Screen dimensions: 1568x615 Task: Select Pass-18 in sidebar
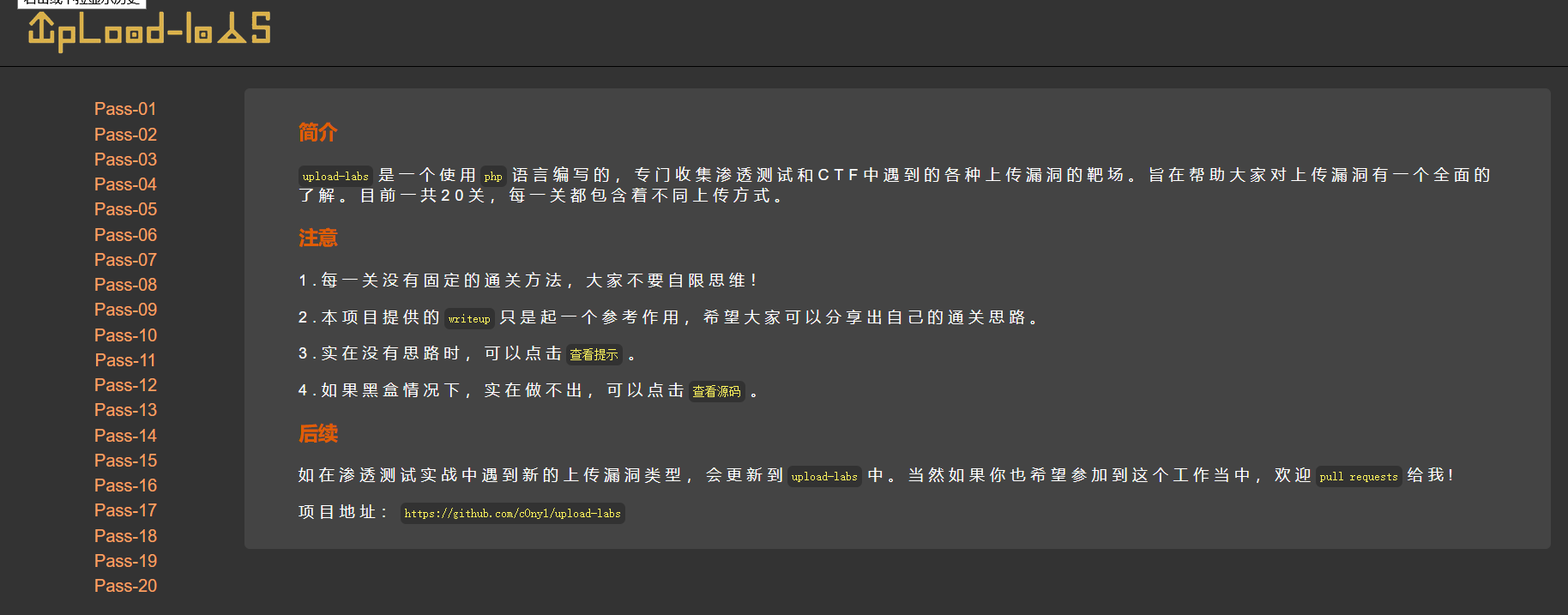point(125,536)
